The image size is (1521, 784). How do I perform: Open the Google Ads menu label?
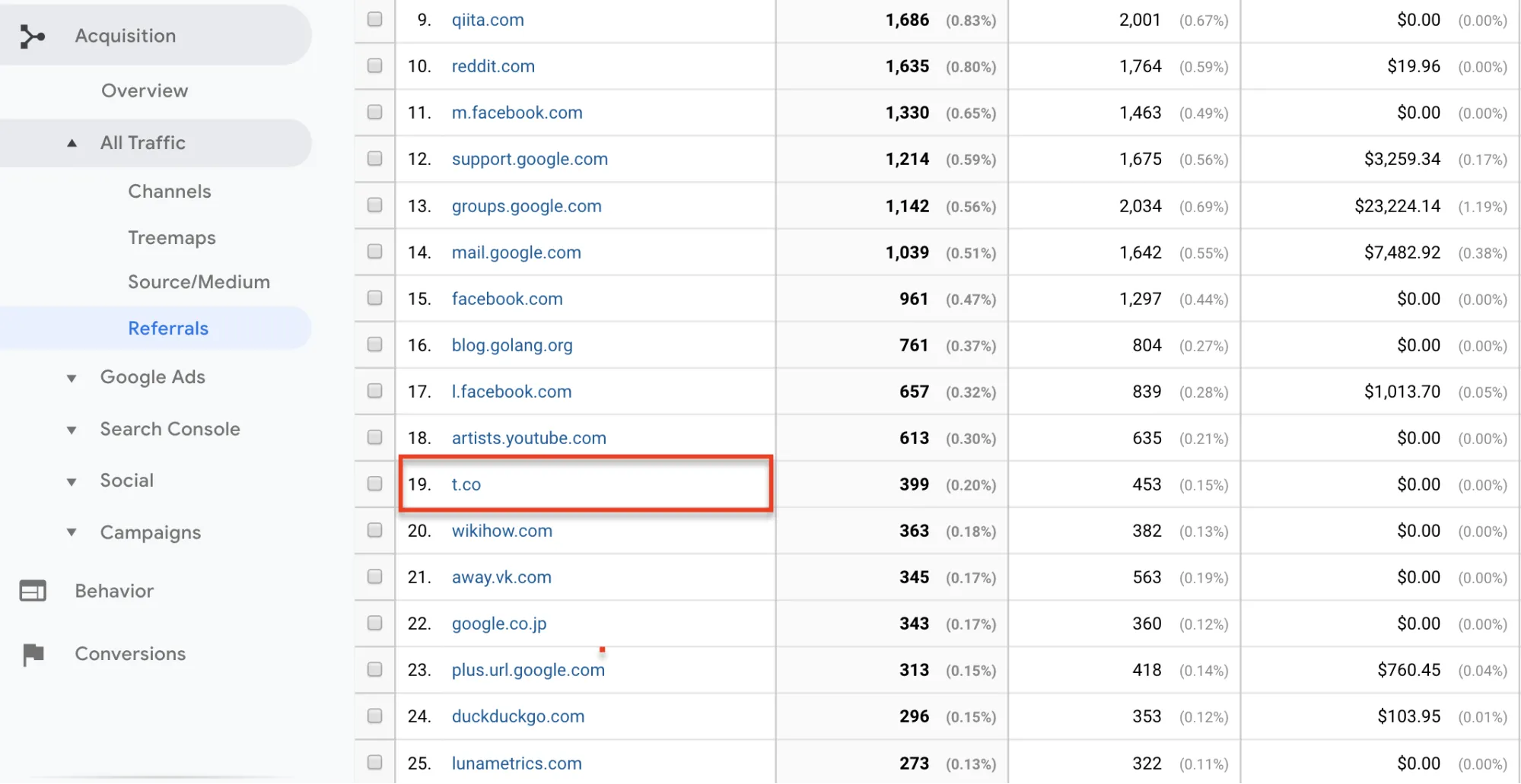[x=153, y=377]
